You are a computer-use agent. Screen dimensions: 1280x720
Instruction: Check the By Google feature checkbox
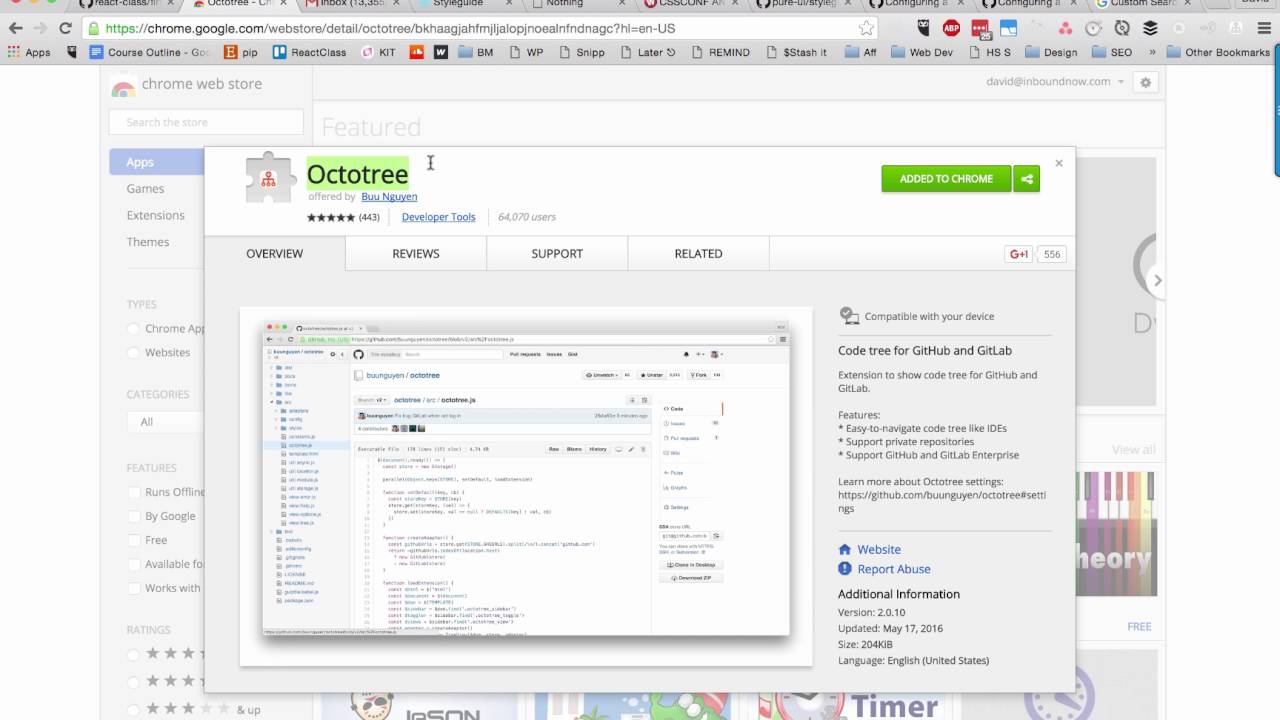(133, 516)
